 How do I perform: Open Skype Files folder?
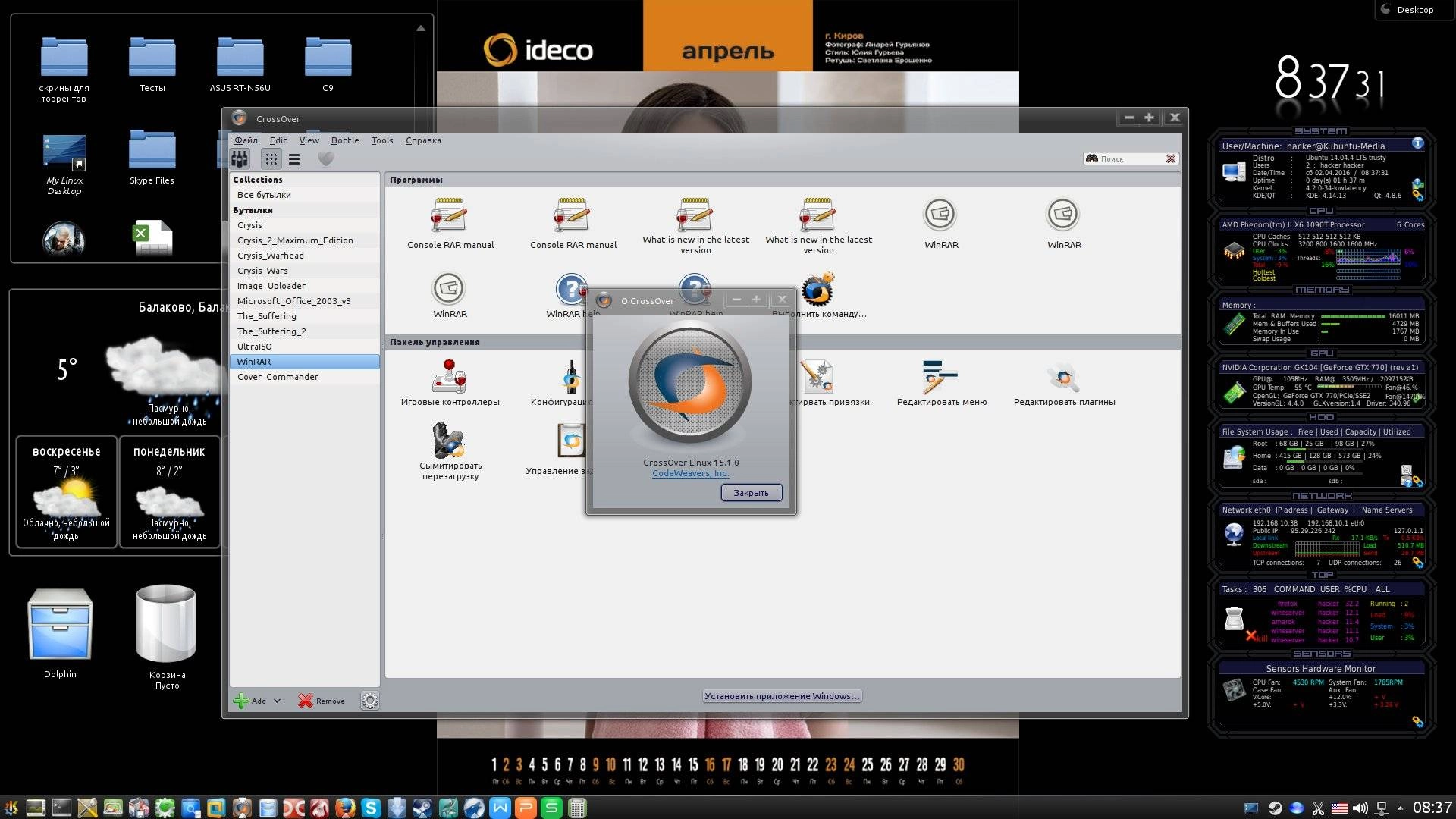coord(152,158)
